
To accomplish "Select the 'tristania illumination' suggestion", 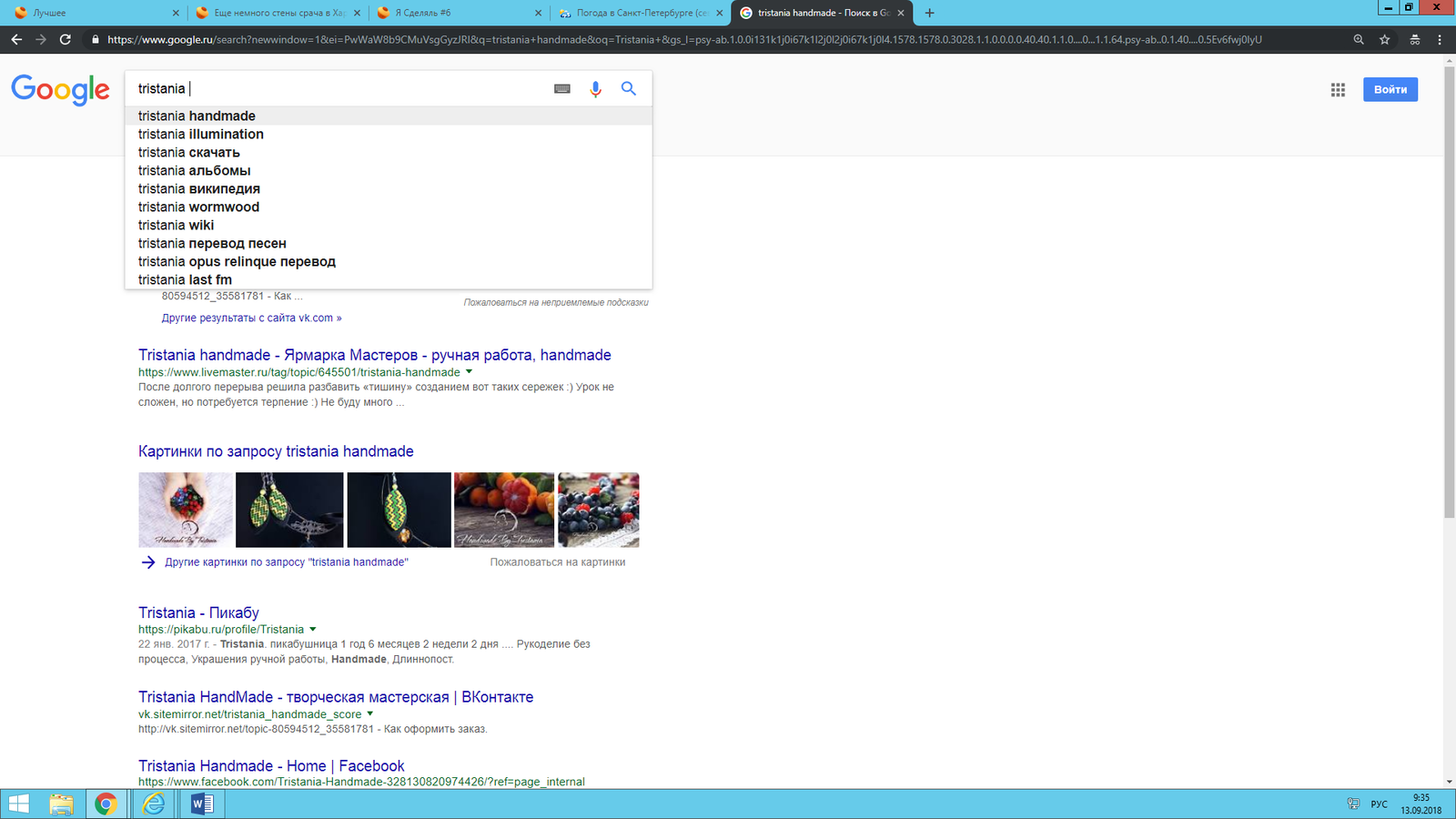I will pos(201,134).
